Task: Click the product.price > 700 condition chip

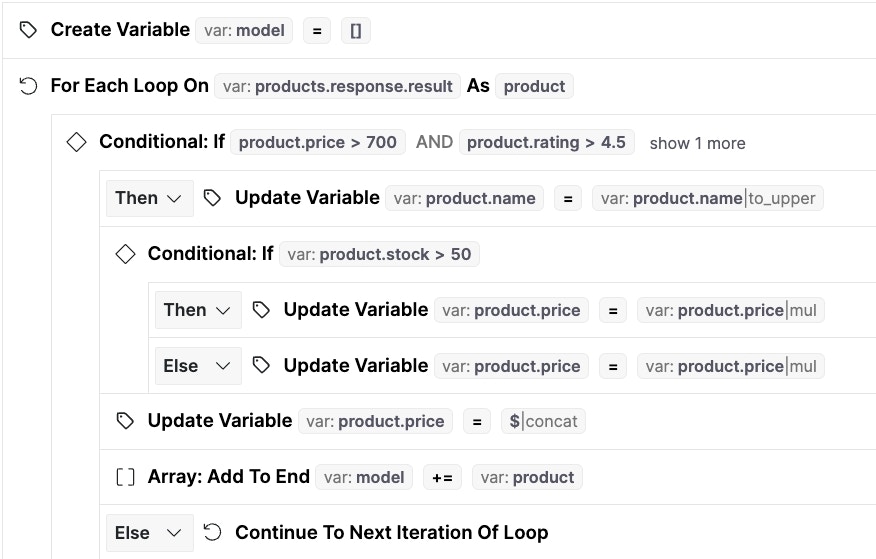Action: 318,142
